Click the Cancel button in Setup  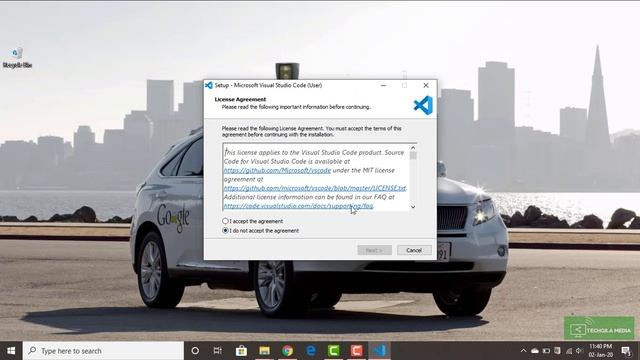point(414,250)
